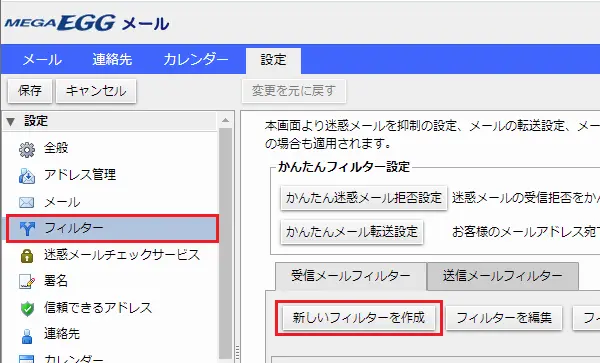Screen dimensions: 600x363
Task: Select 連絡先 label in the settings tree
Action: pos(62,334)
